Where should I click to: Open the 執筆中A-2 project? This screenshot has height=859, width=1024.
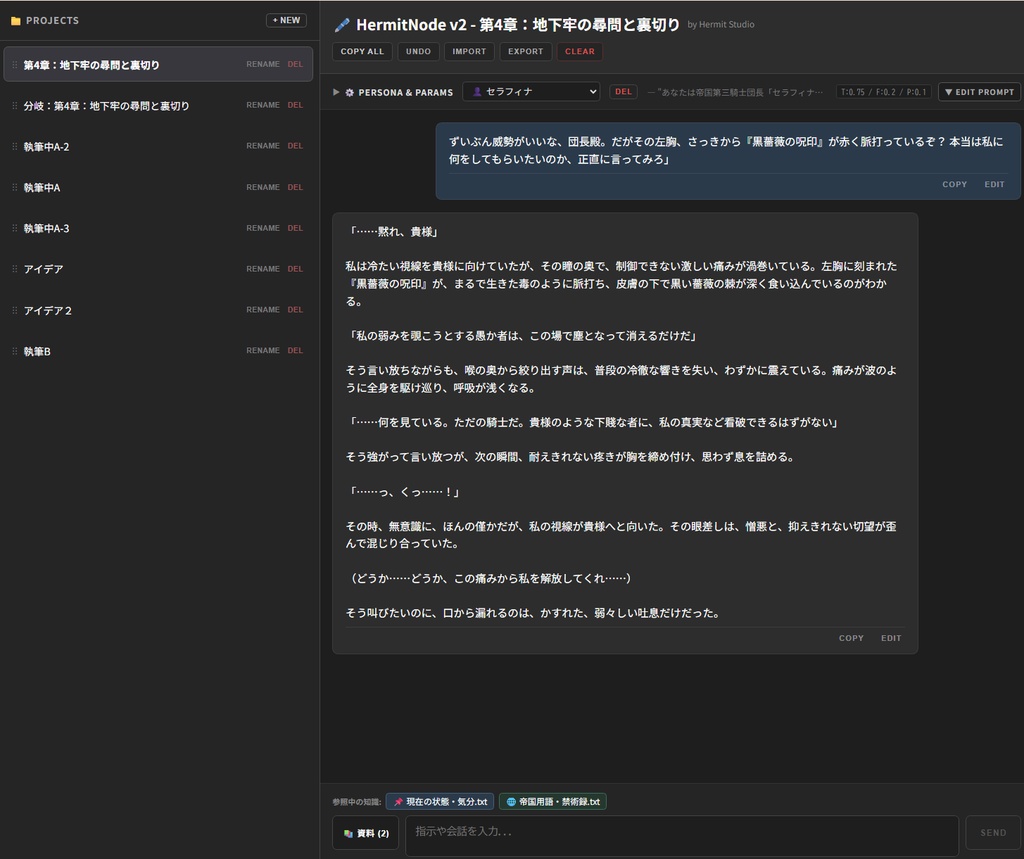point(158,146)
